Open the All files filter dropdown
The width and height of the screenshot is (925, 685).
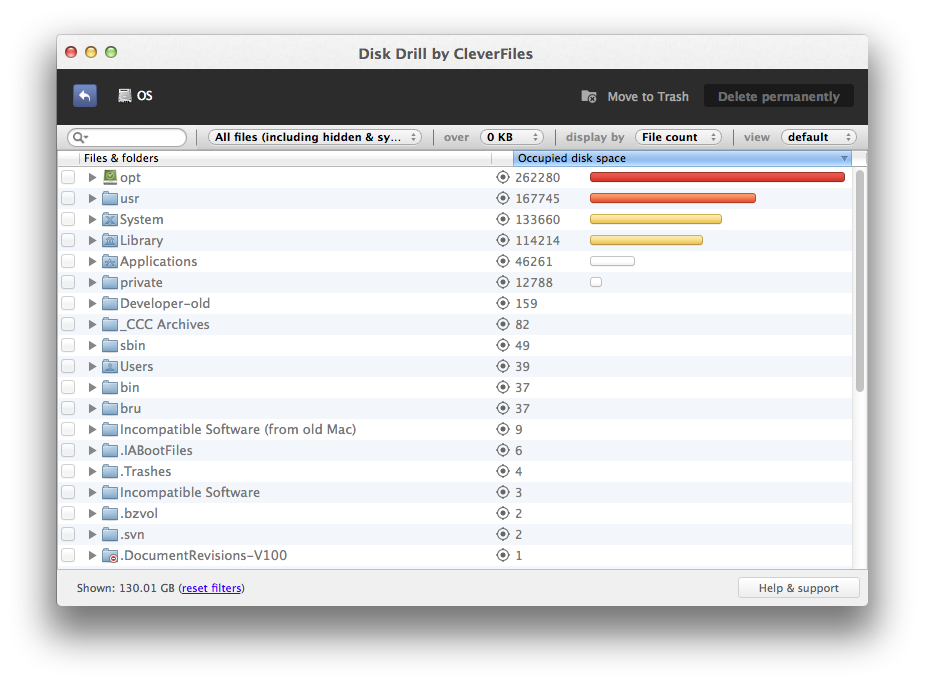click(315, 137)
